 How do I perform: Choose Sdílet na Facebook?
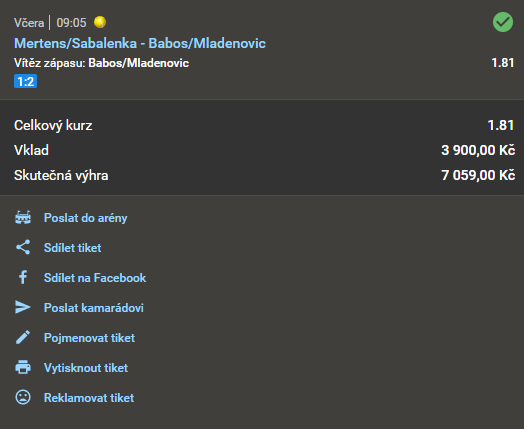[95, 278]
